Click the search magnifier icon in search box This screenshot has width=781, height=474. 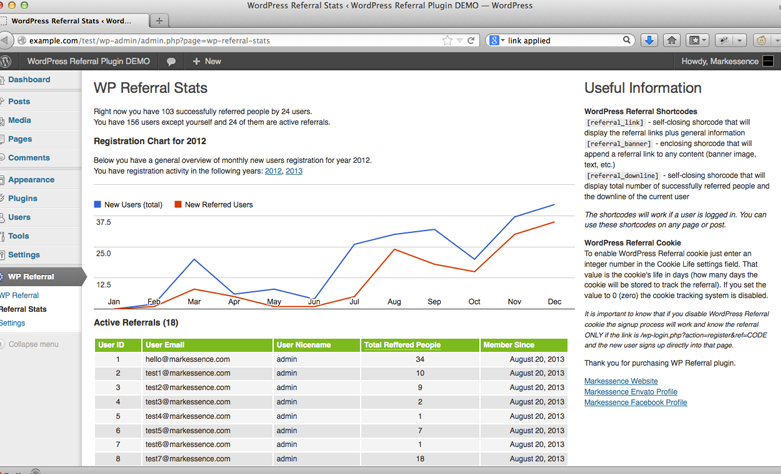click(x=627, y=41)
